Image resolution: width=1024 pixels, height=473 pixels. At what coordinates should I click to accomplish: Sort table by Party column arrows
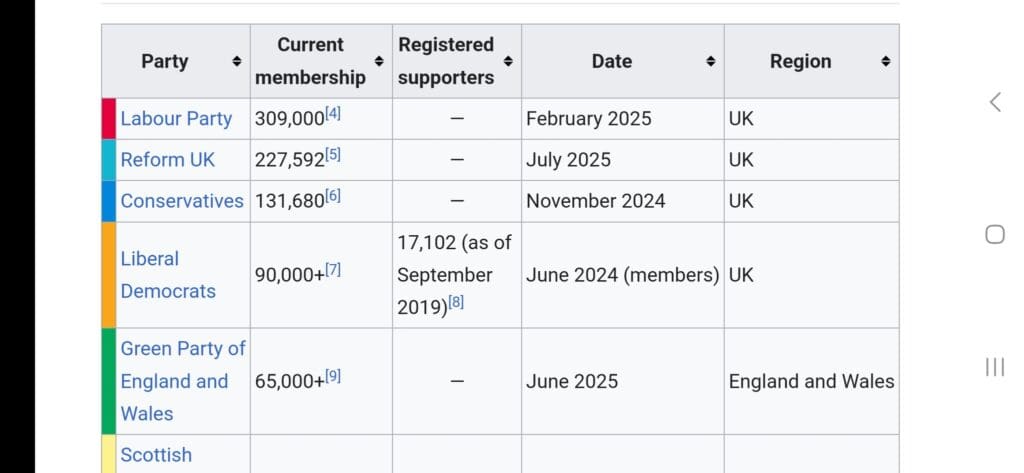point(237,61)
